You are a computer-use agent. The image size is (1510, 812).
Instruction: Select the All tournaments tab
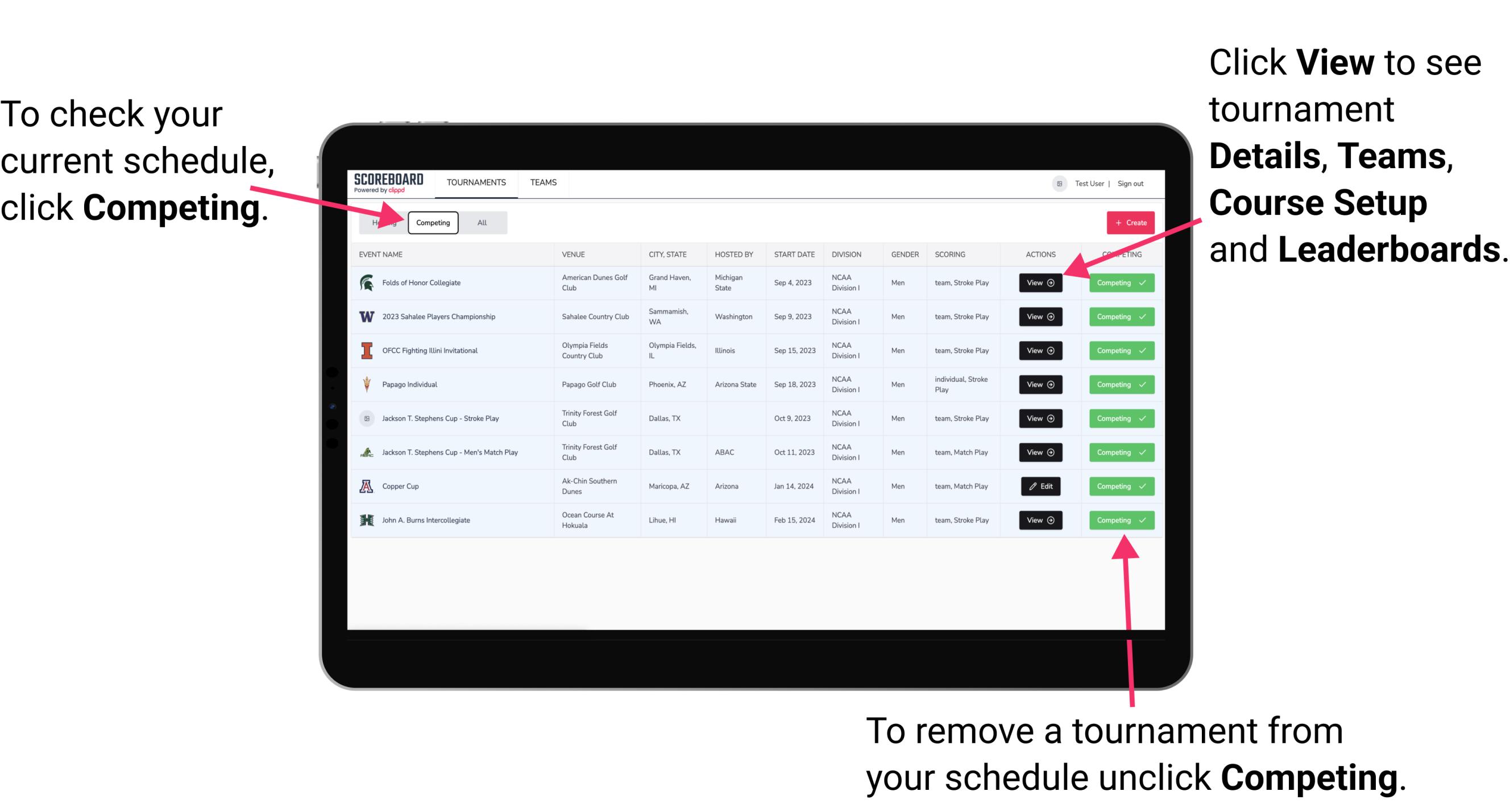click(482, 222)
